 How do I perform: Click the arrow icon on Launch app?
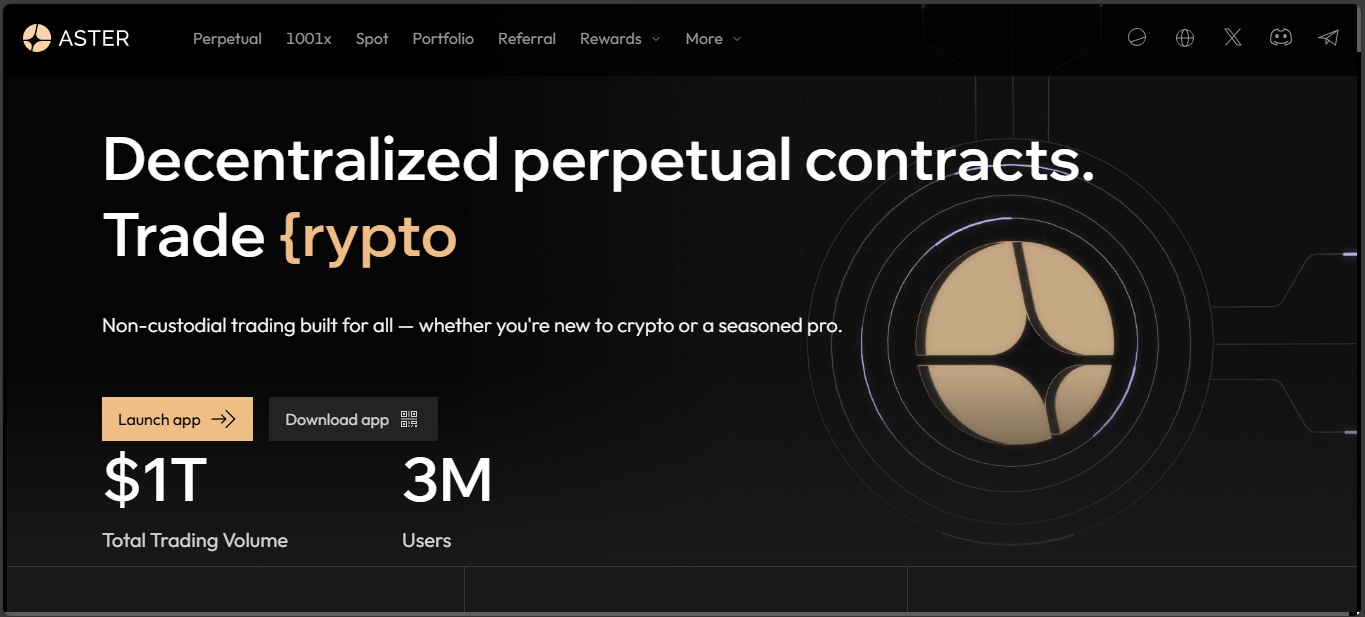(x=224, y=419)
